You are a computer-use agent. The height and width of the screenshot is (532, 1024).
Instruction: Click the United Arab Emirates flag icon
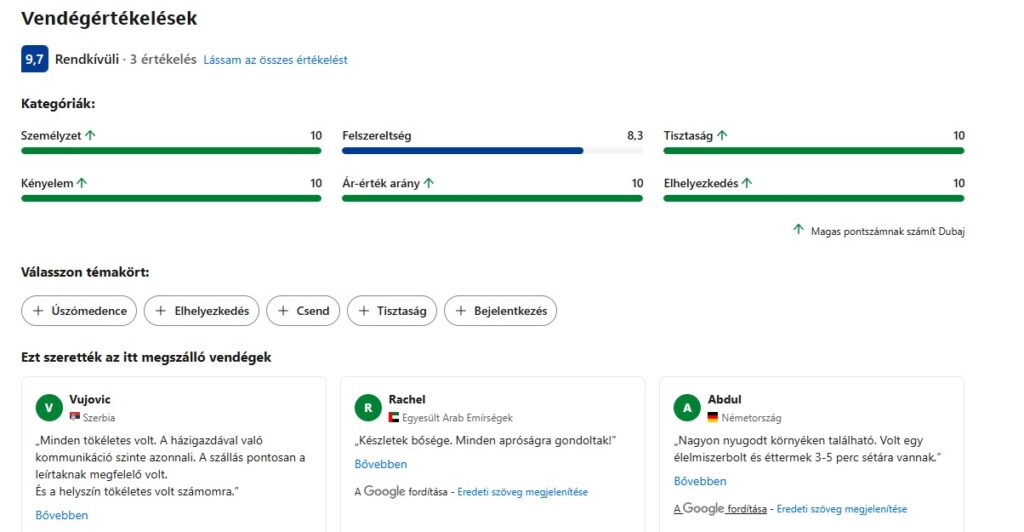[x=393, y=417]
